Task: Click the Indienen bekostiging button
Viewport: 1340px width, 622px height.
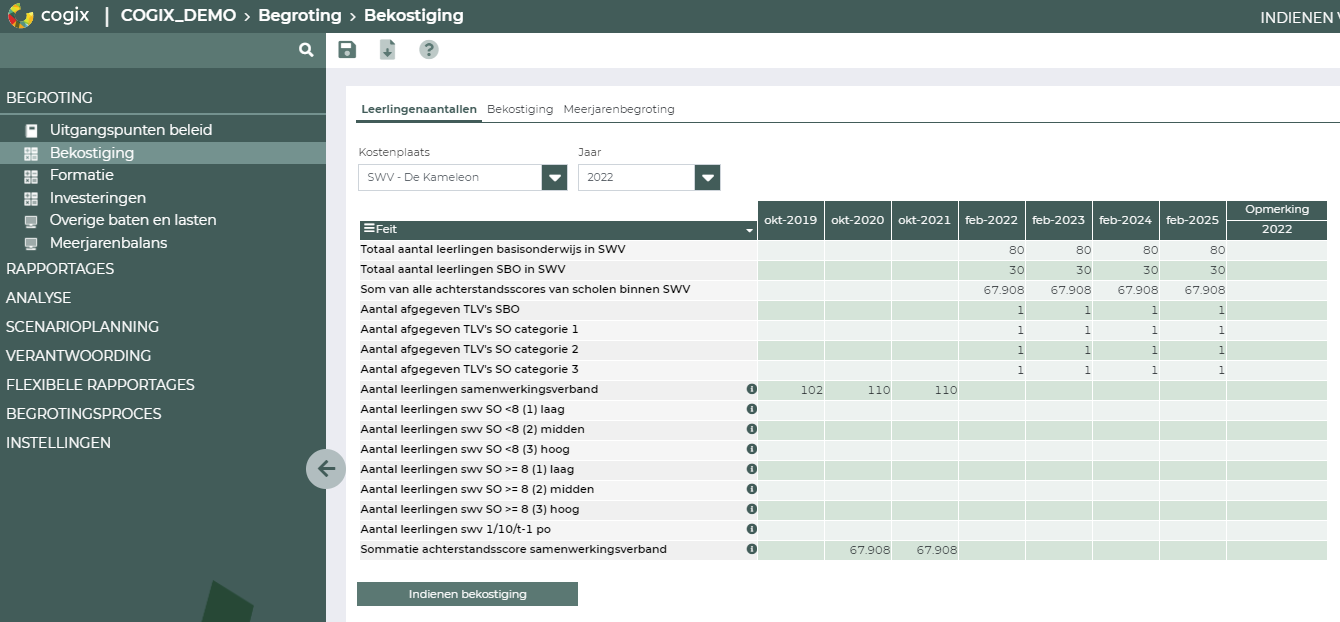Action: [467, 594]
